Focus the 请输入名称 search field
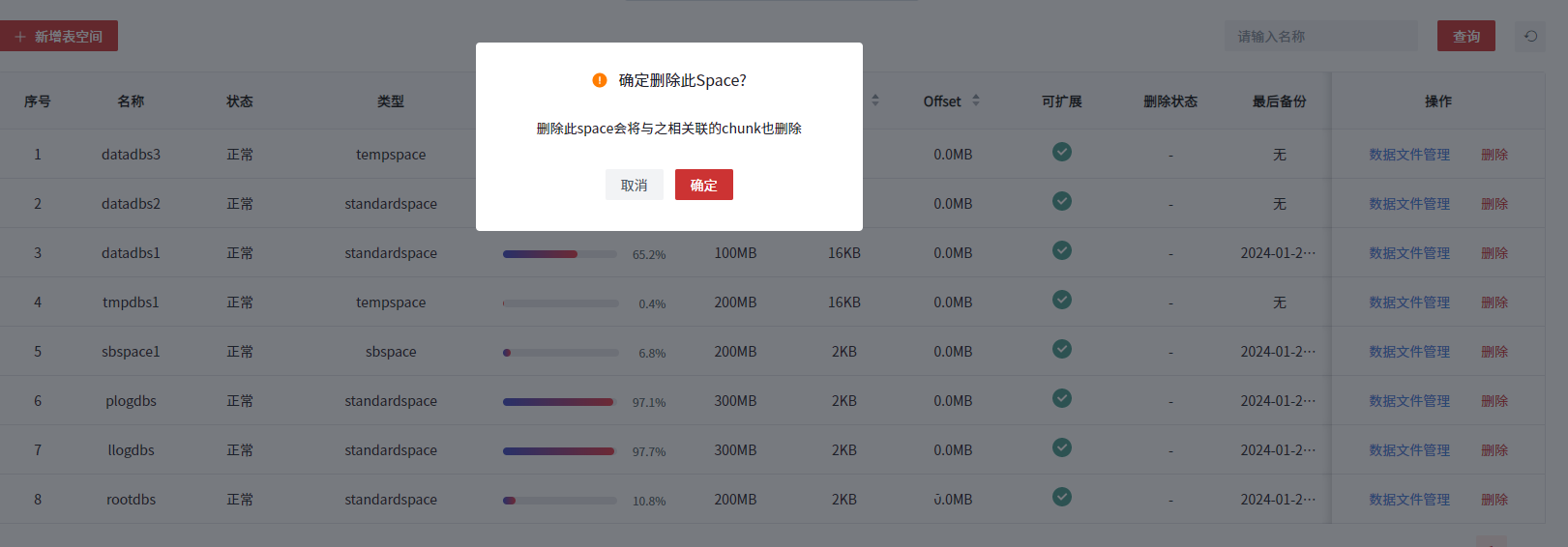Viewport: 1568px width, 547px height. click(x=1320, y=36)
